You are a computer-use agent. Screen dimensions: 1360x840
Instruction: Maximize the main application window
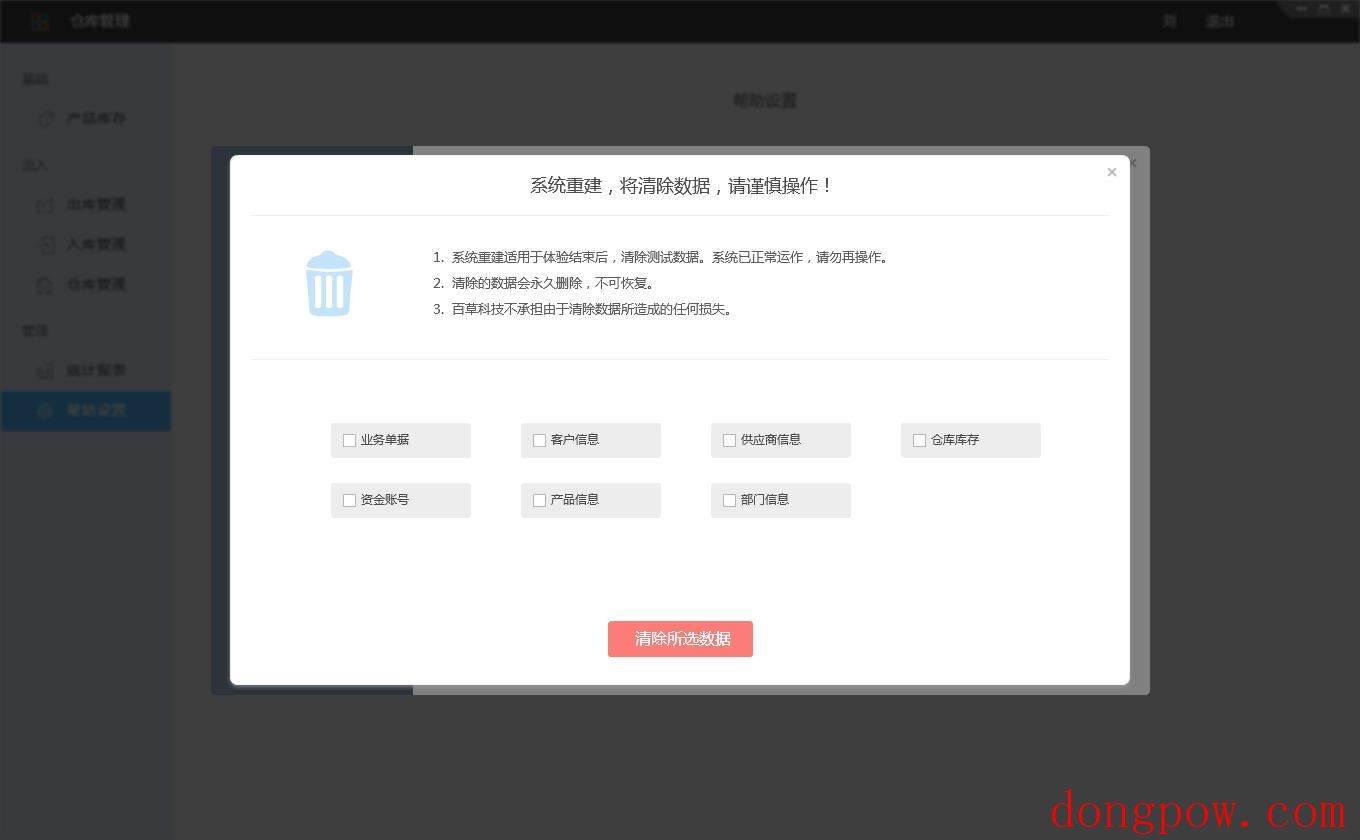[1323, 8]
